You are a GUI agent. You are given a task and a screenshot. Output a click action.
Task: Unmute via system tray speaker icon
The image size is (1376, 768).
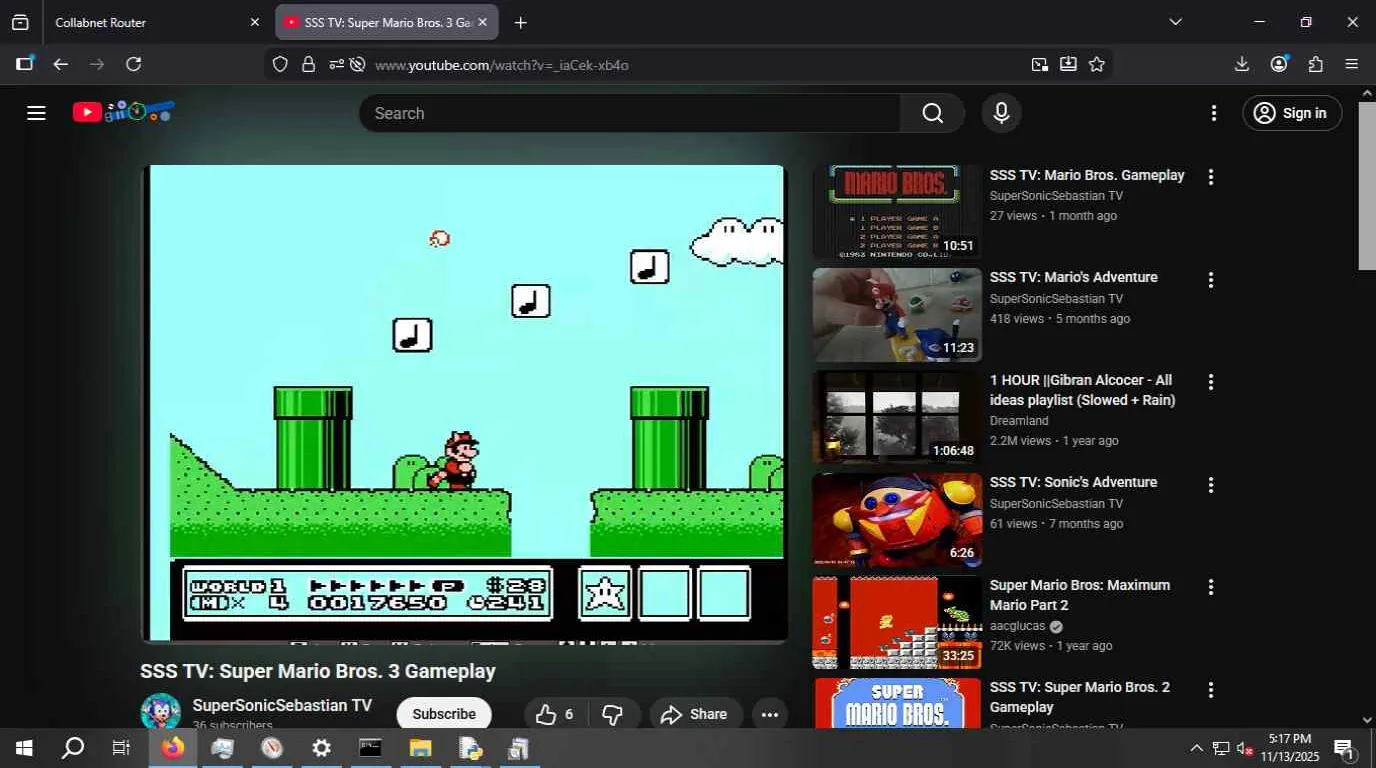tap(1245, 748)
